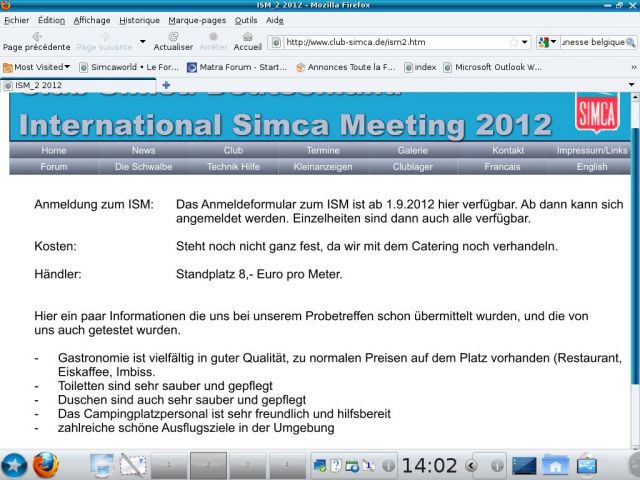Viewport: 640px width, 480px height.
Task: Switch site to English
Action: pos(592,167)
